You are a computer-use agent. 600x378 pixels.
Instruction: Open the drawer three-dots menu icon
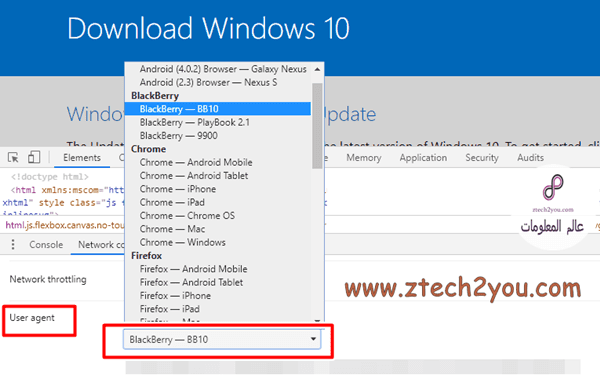13,244
